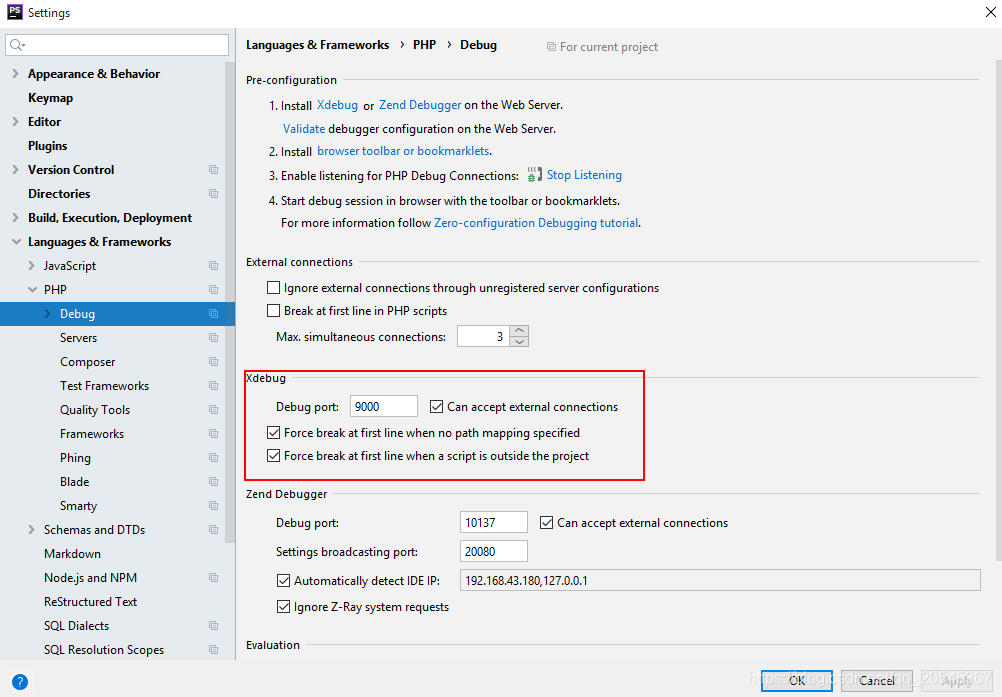
Task: Click Settings broadcasting port field
Action: (x=493, y=551)
